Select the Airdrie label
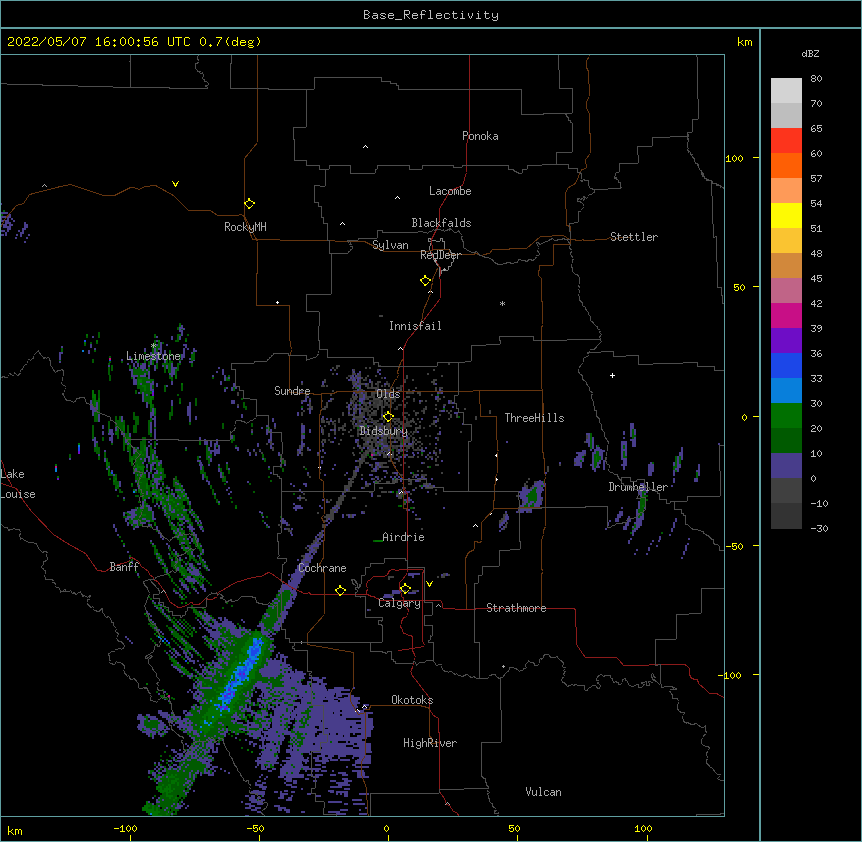Image resolution: width=862 pixels, height=842 pixels. 403,537
